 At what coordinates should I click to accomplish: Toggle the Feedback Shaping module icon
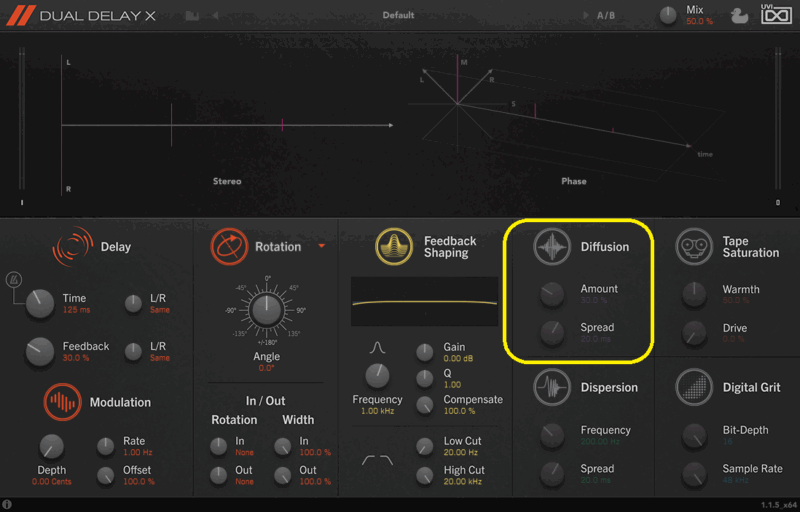click(x=394, y=246)
